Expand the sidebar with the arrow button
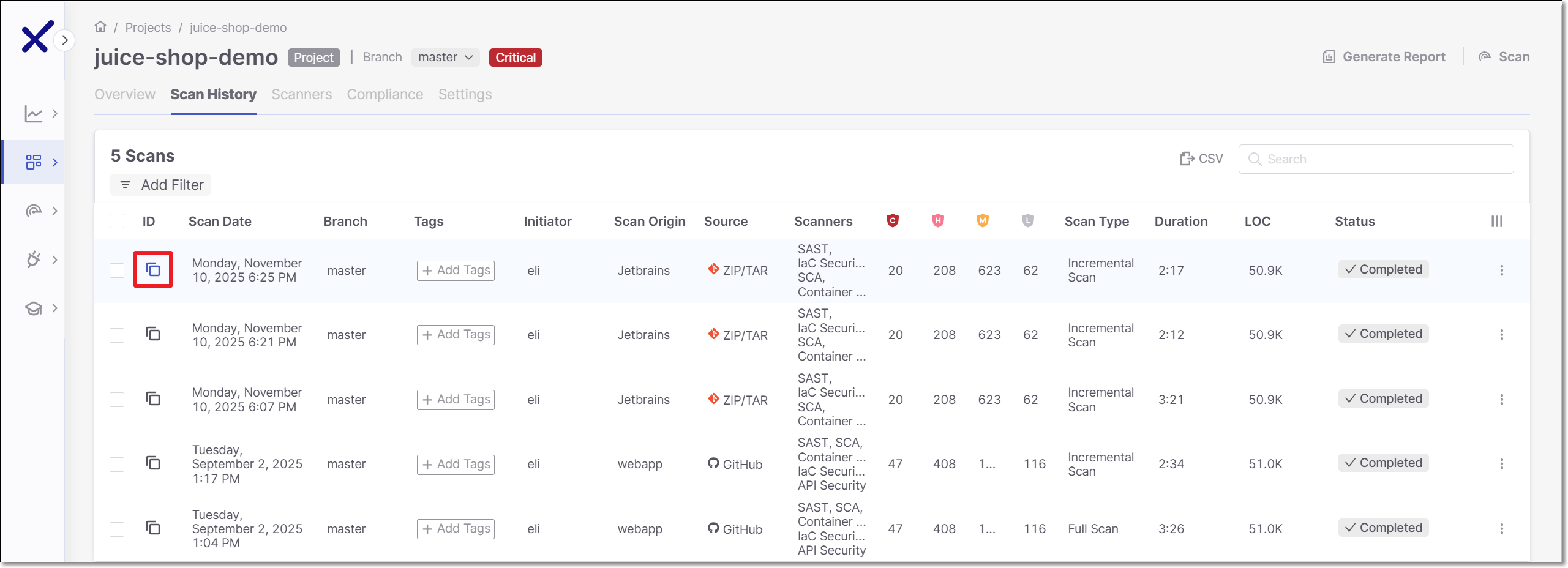 click(x=64, y=40)
